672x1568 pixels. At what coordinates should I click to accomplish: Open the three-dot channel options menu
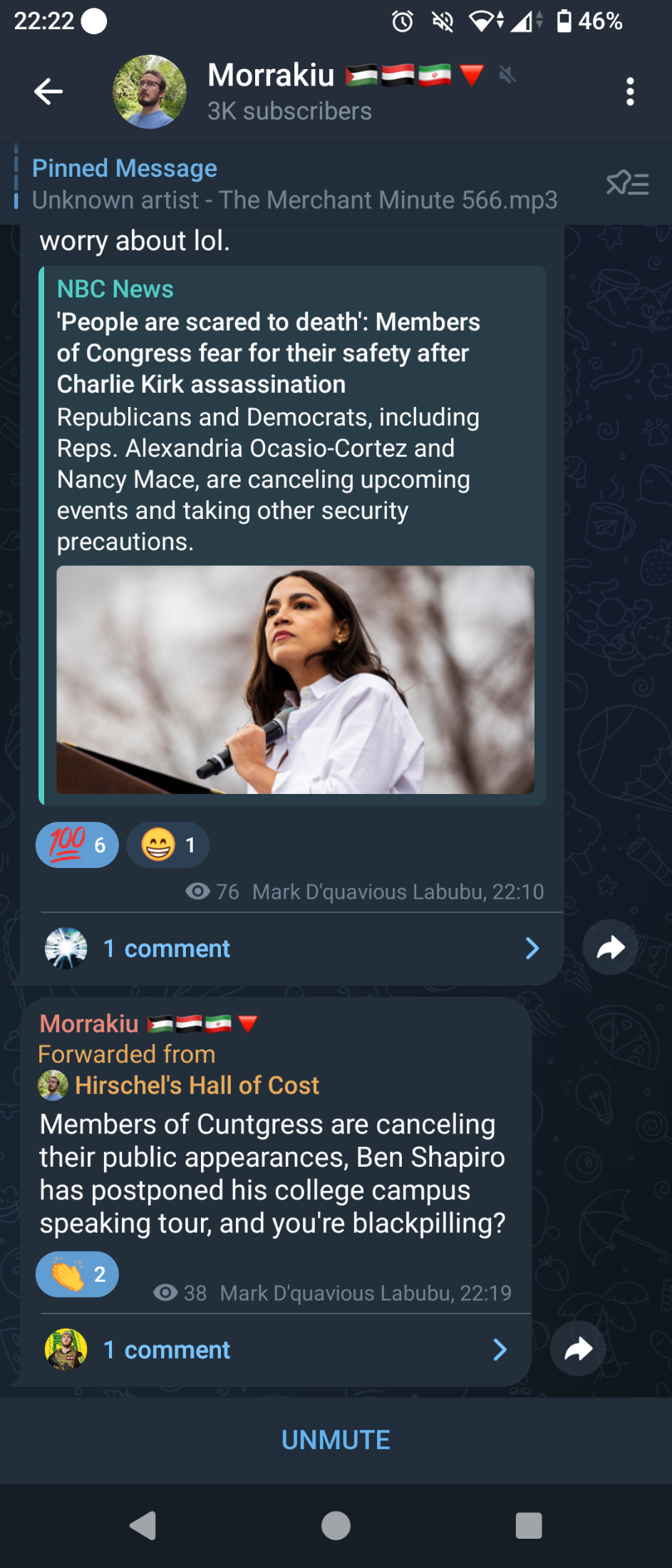click(630, 92)
